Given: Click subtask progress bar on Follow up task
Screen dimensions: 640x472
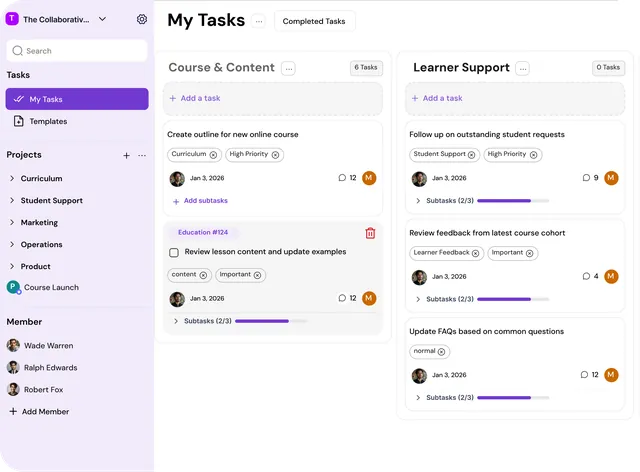Looking at the screenshot, I should [x=513, y=201].
